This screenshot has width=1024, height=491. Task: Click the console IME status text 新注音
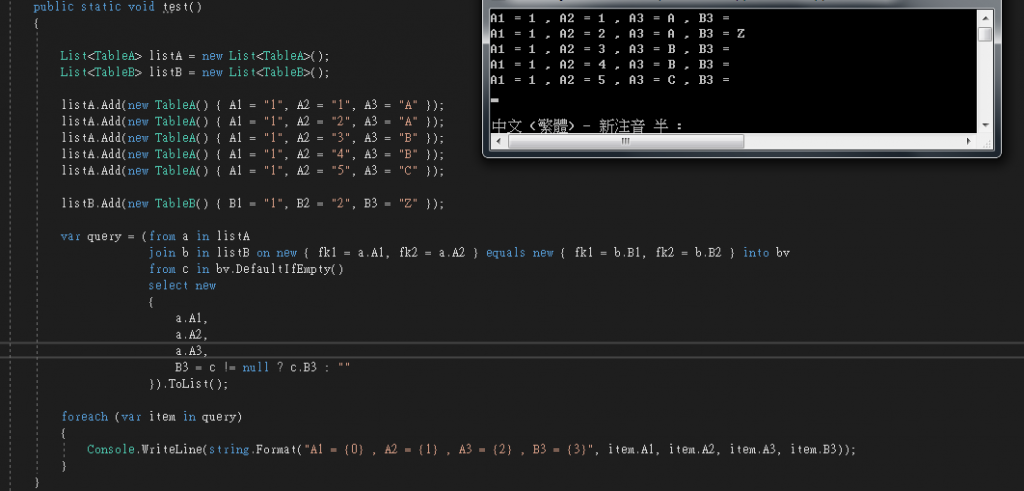coord(623,126)
